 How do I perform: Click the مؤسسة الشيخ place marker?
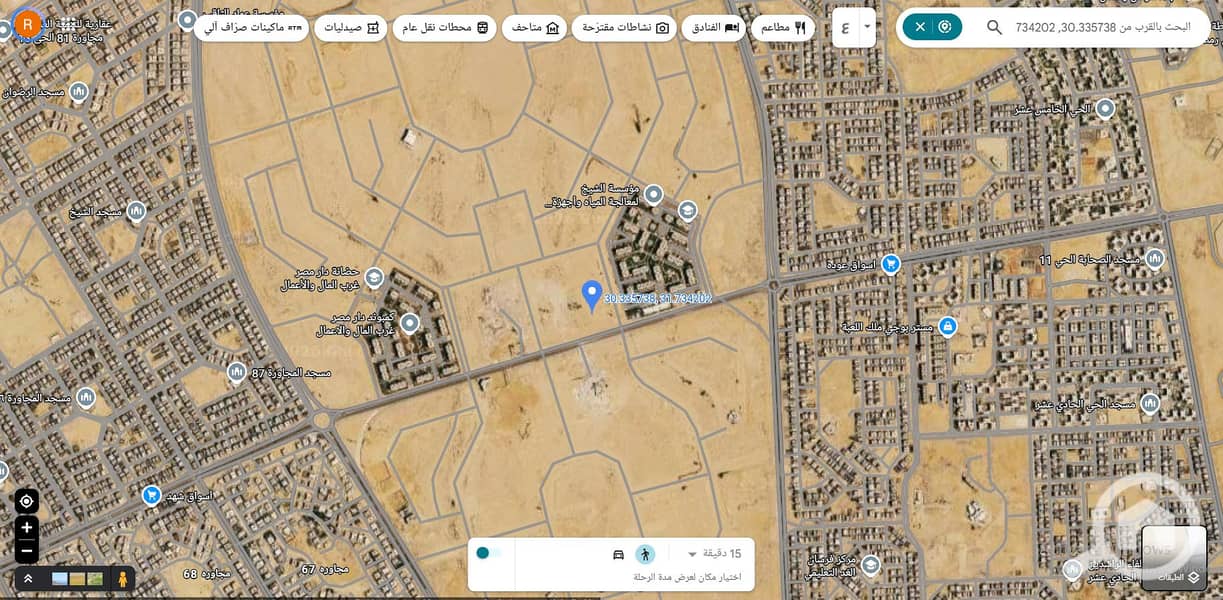pyautogui.click(x=653, y=193)
